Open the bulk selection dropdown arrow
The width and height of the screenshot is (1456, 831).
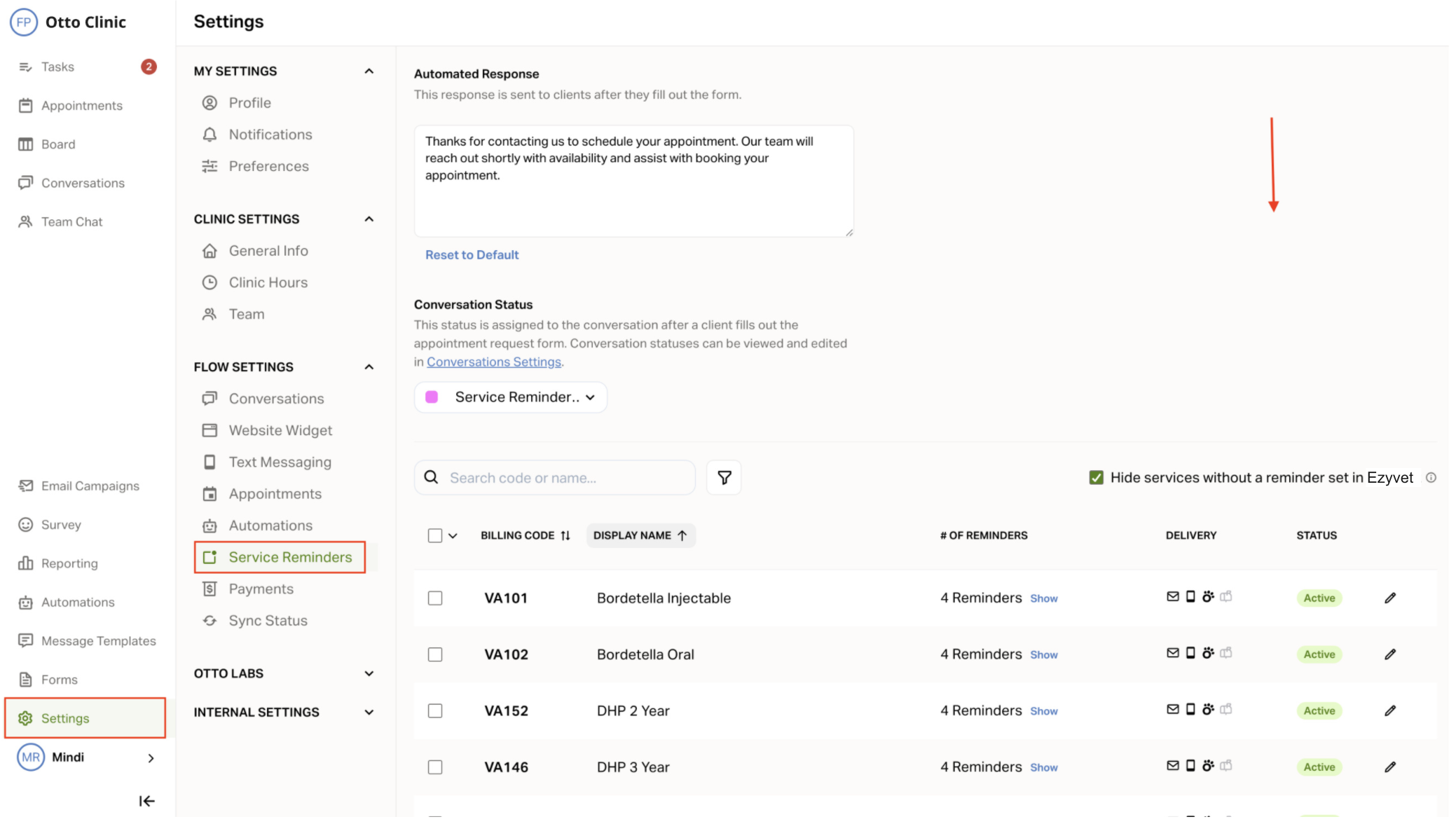tap(453, 536)
